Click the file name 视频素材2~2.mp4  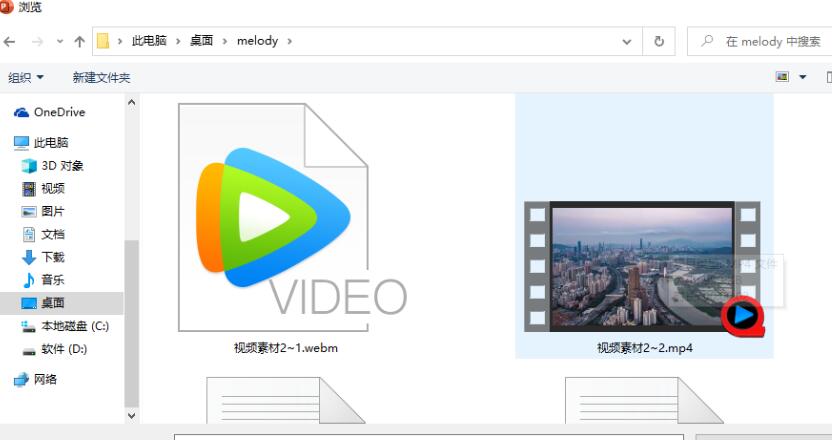(645, 348)
